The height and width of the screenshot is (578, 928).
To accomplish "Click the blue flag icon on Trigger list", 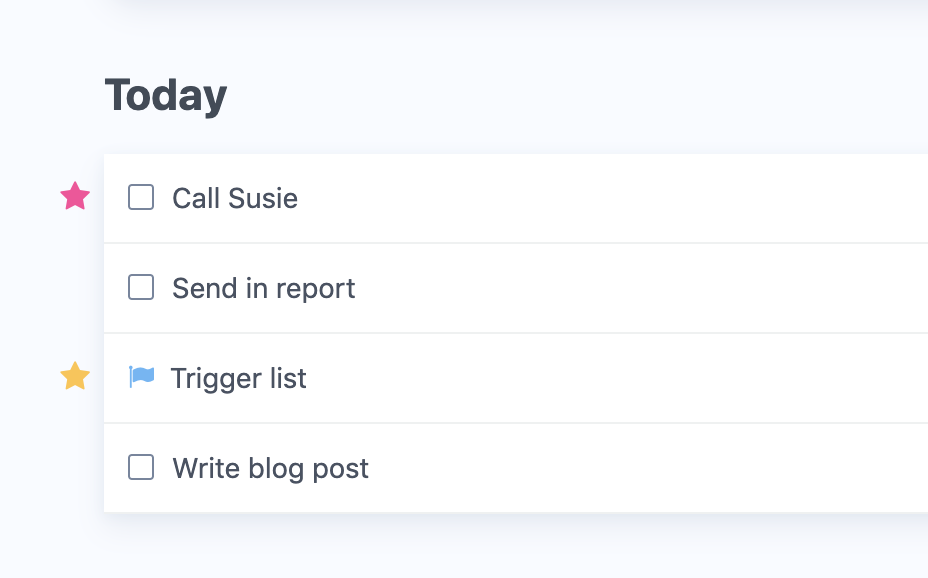I will (141, 377).
